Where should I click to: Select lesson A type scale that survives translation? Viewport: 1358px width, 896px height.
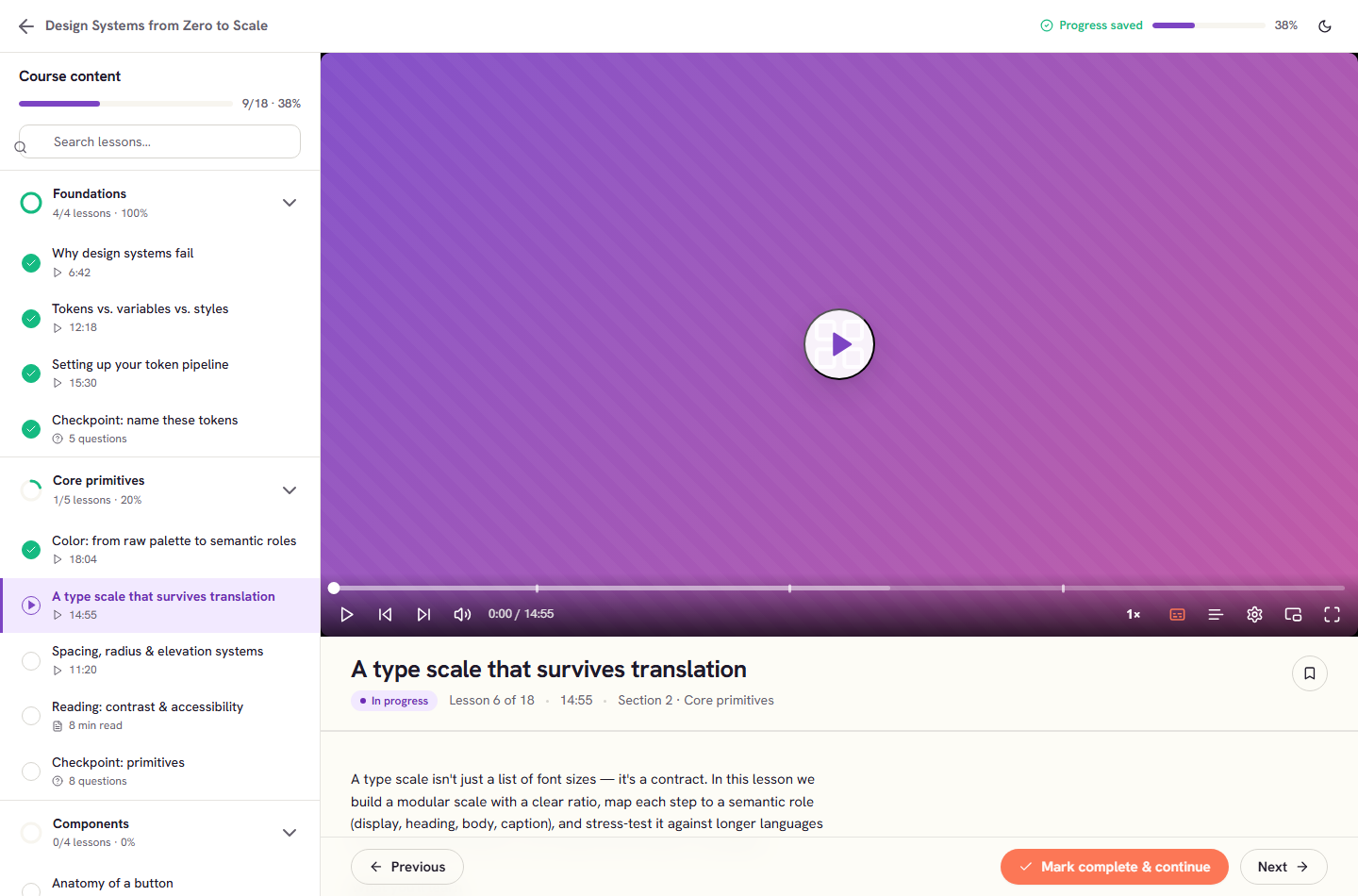[160, 606]
